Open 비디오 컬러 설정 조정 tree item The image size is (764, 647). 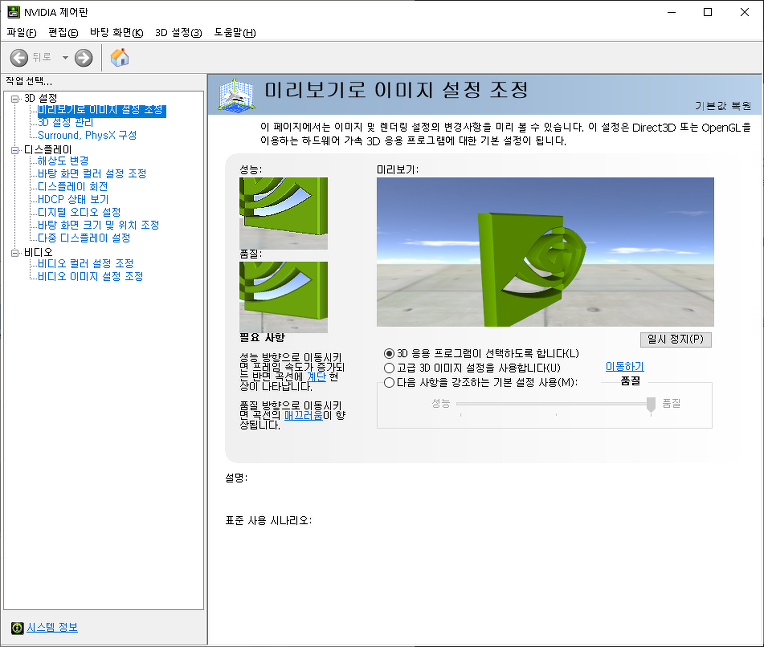click(x=85, y=264)
